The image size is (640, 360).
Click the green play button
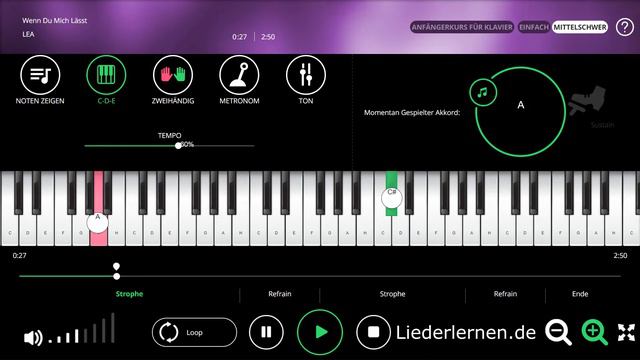(320, 332)
